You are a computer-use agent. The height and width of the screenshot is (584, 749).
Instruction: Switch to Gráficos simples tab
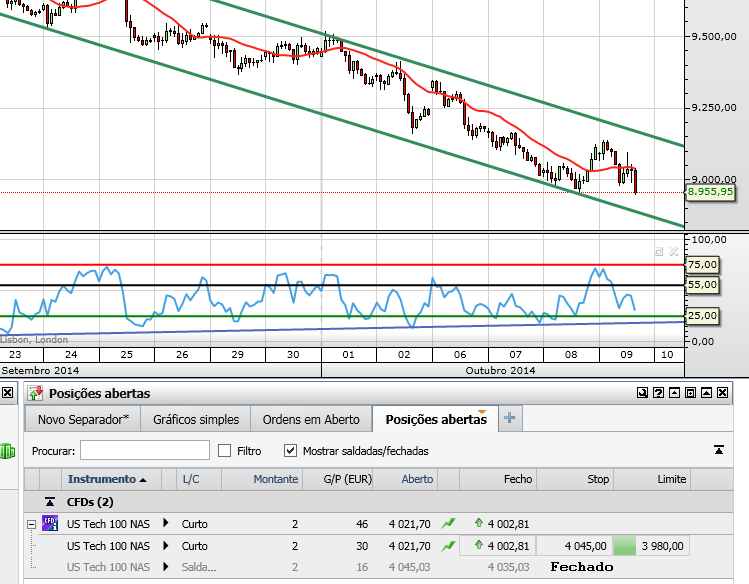[196, 419]
